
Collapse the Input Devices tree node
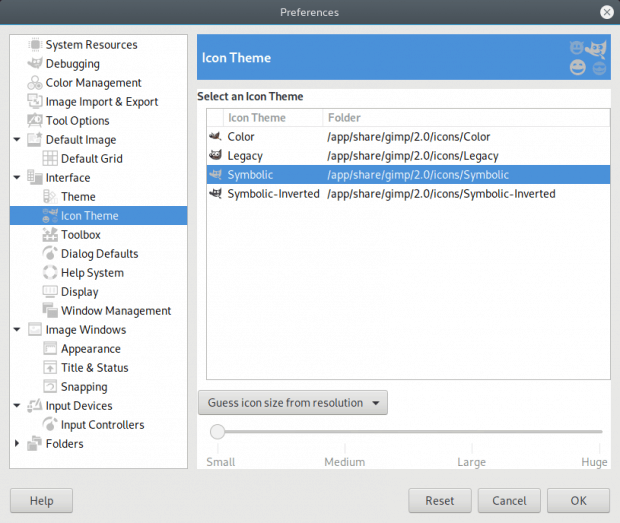click(17, 405)
